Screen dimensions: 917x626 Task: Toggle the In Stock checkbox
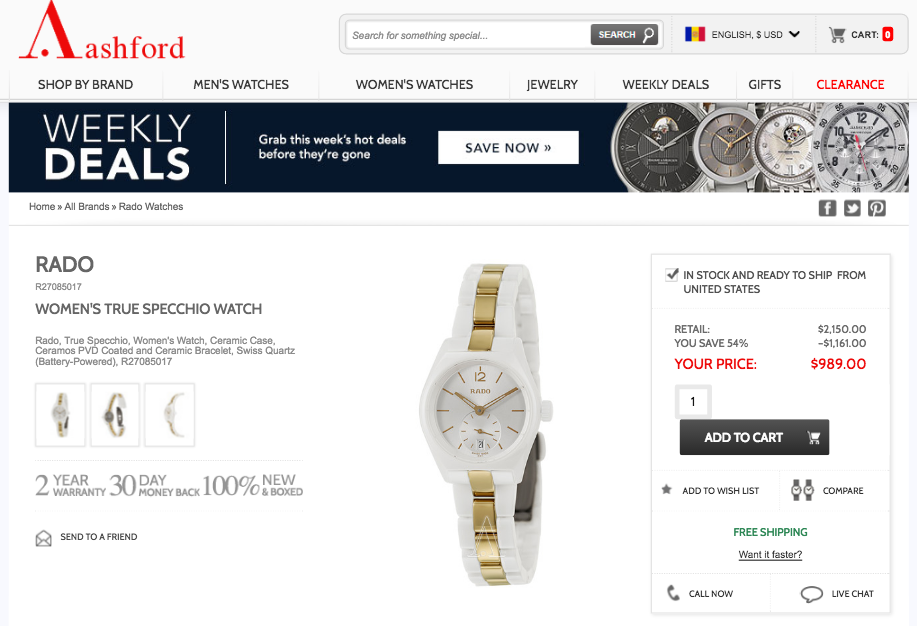[x=672, y=274]
